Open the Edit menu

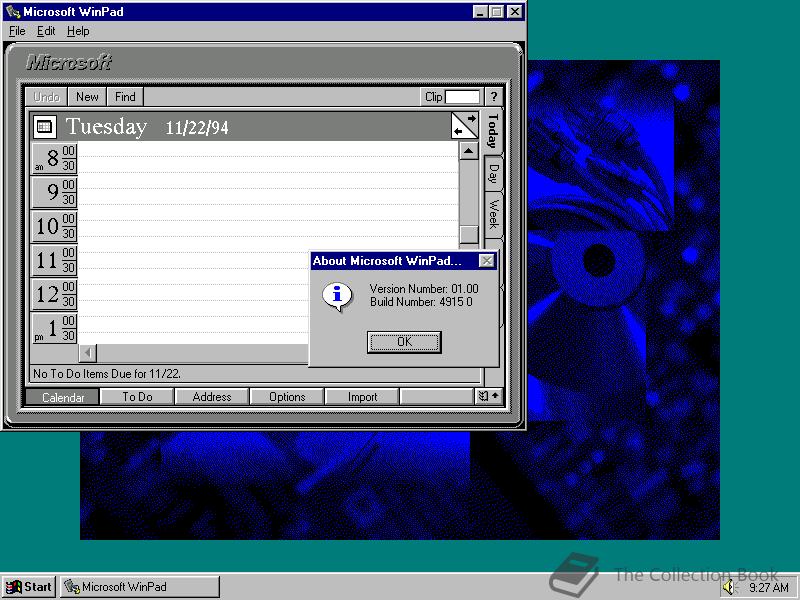tap(46, 31)
